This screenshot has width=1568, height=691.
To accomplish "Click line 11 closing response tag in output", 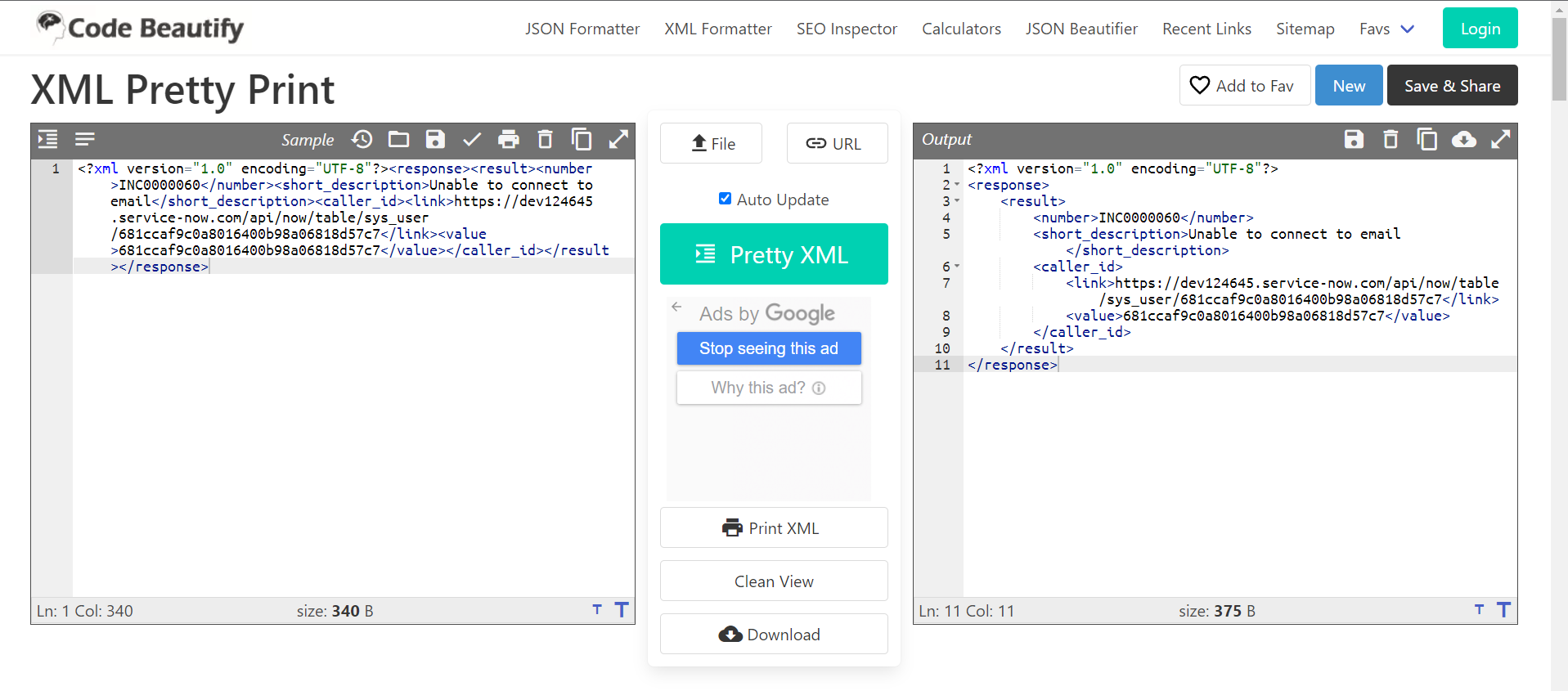I will pyautogui.click(x=1013, y=365).
